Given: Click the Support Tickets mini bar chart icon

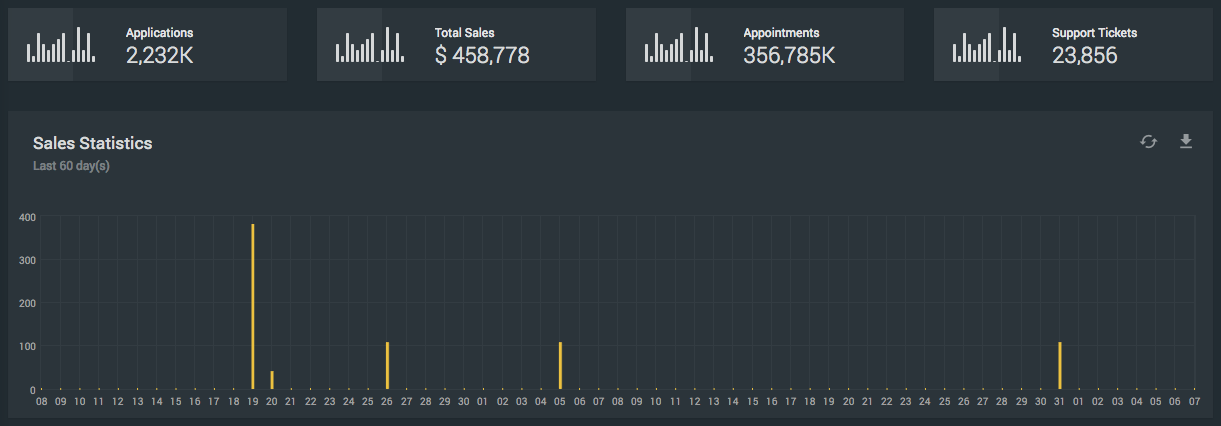Looking at the screenshot, I should click(987, 45).
